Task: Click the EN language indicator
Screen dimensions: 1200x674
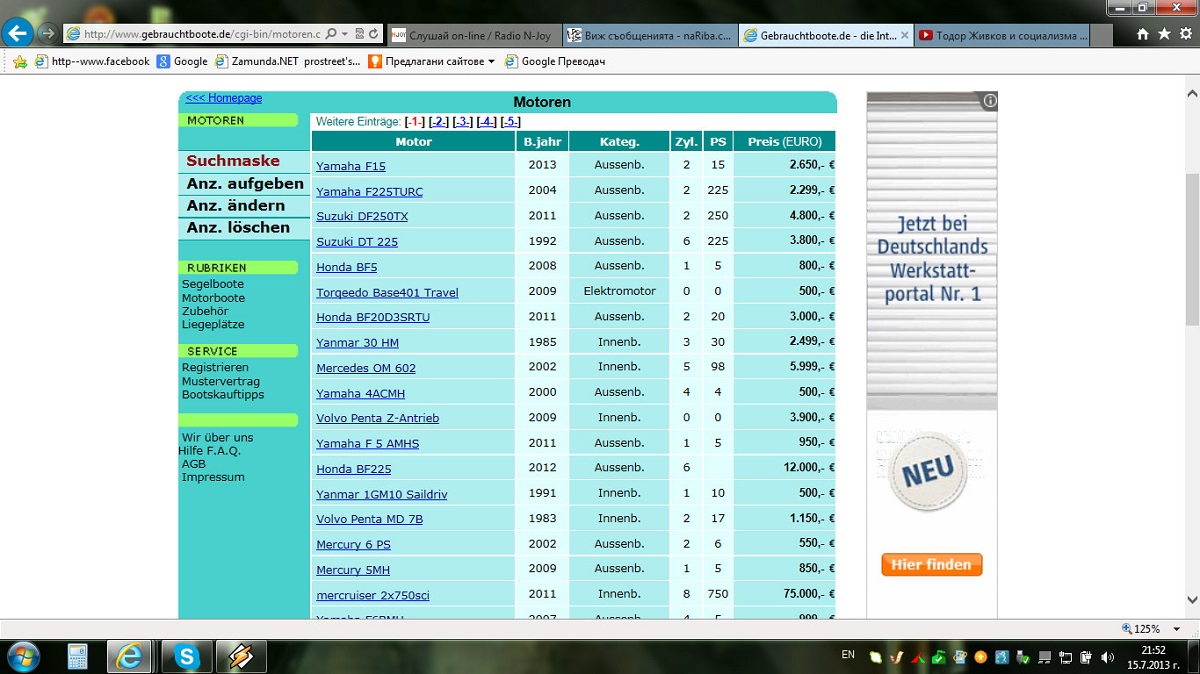Action: (848, 655)
